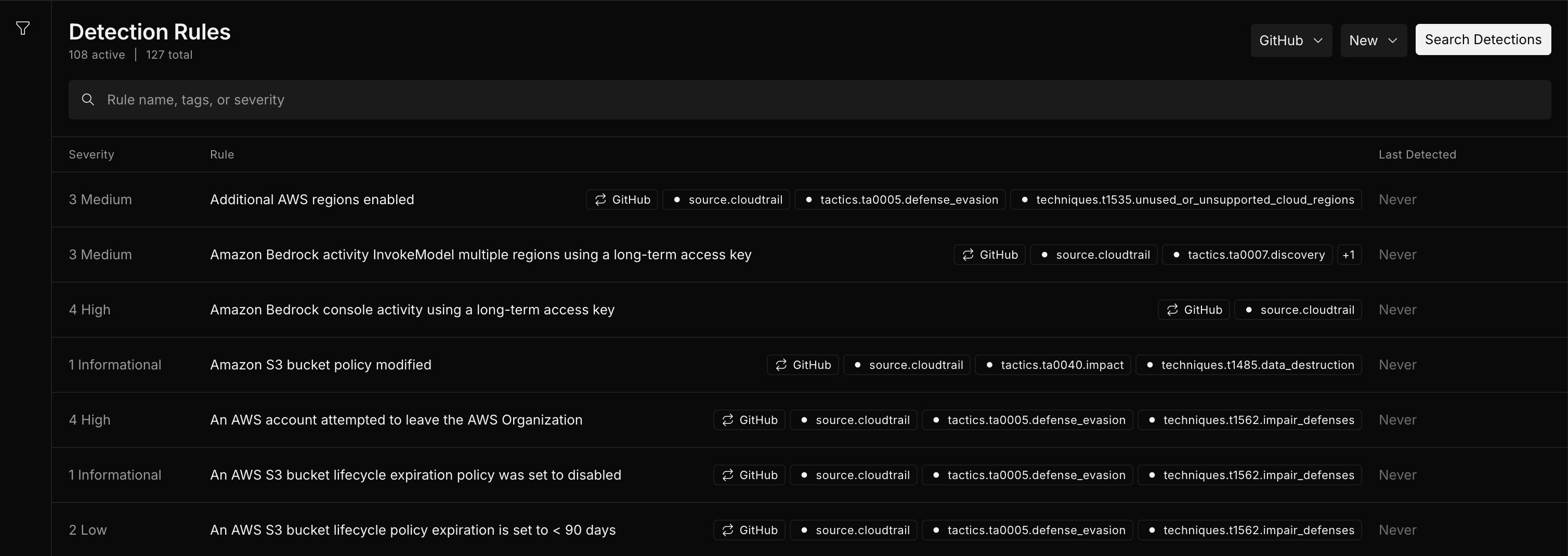Screen dimensions: 1568x556
Task: Click the Last Detected column header
Action: click(x=1416, y=154)
